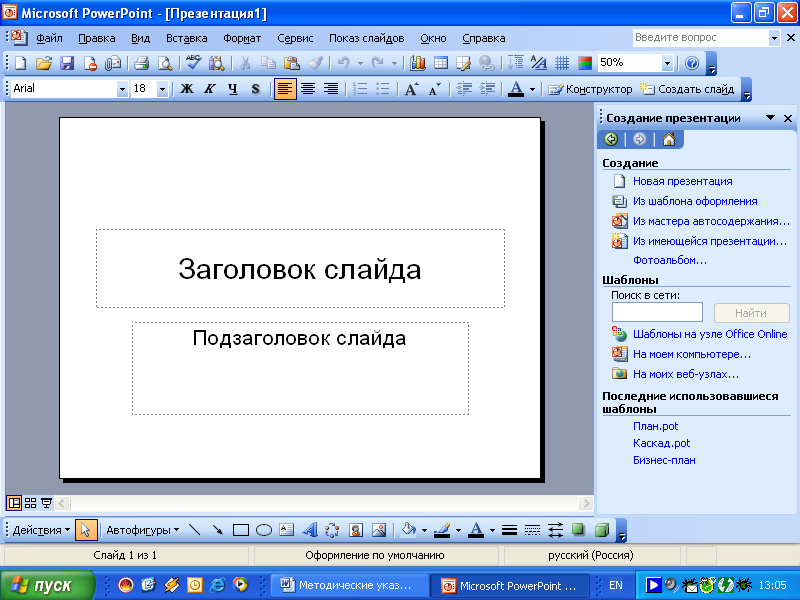Save the presentation with the floppy disk icon
Screen dimensions: 800x600
coord(67,63)
